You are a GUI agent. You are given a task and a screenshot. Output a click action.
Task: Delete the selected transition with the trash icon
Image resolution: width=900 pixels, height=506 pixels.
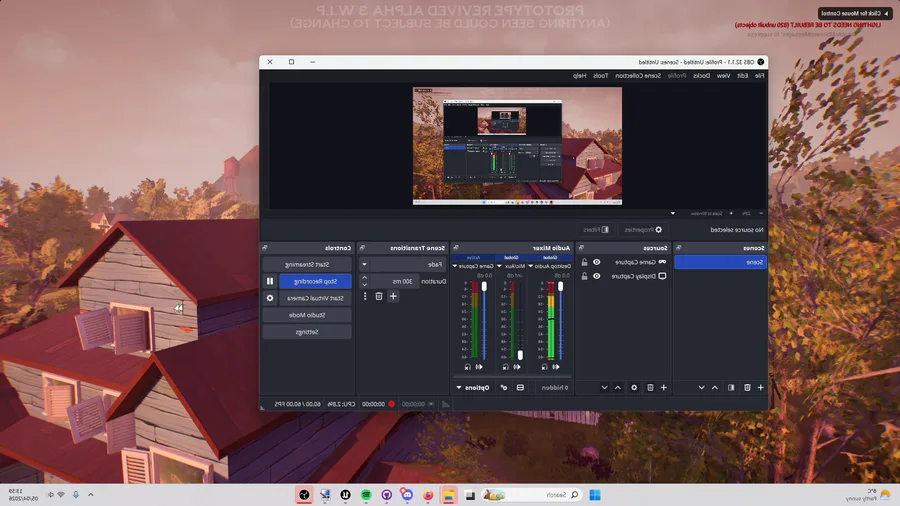(x=379, y=296)
